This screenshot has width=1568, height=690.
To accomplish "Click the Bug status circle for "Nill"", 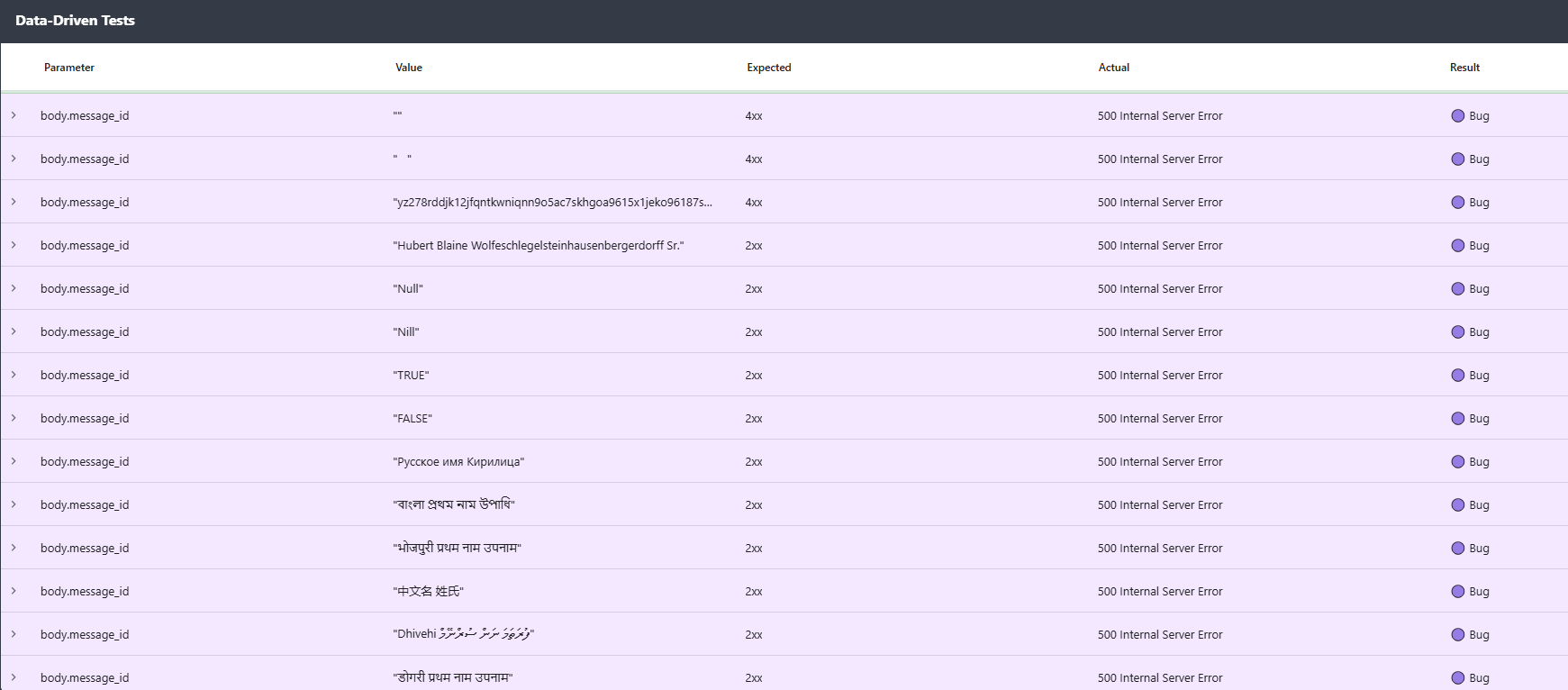I will point(1457,331).
